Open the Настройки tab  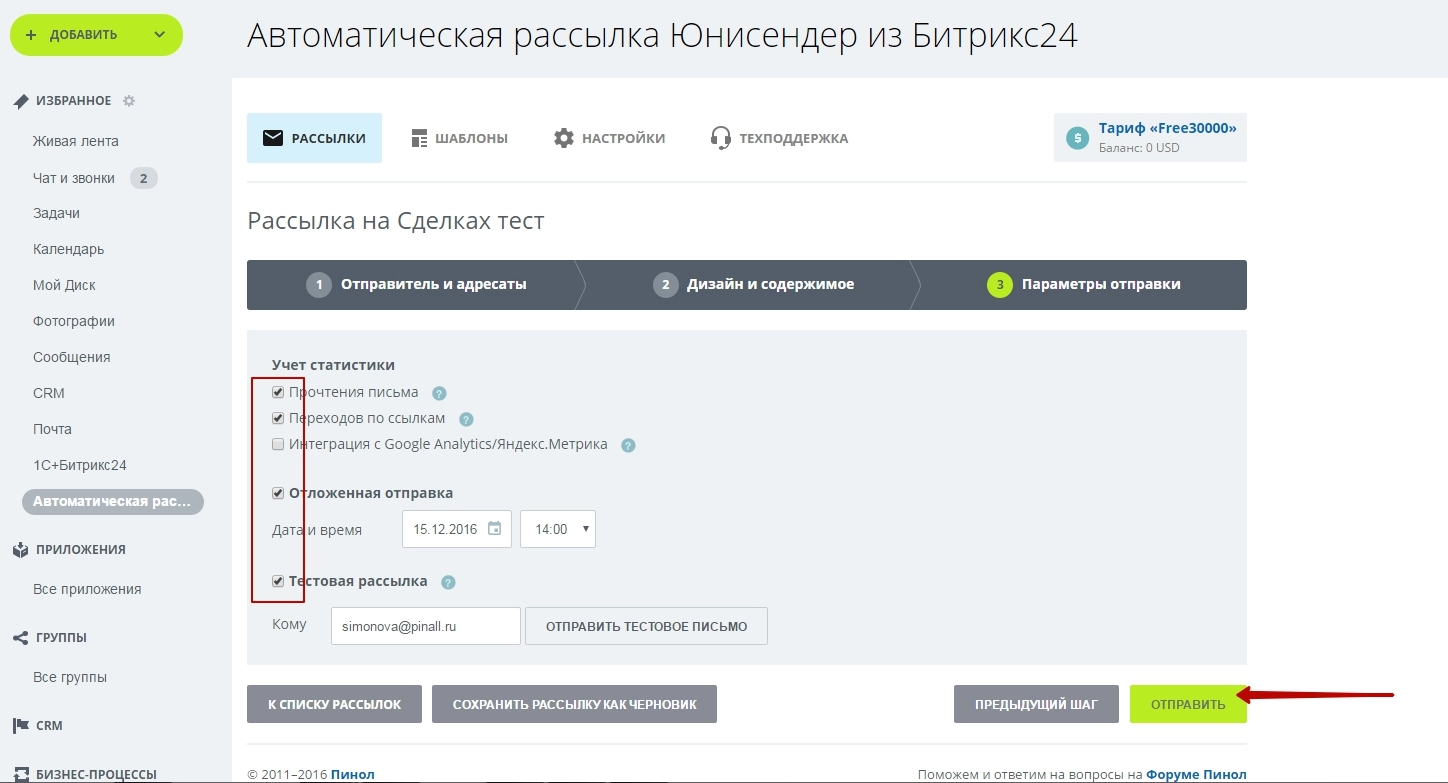click(x=609, y=138)
